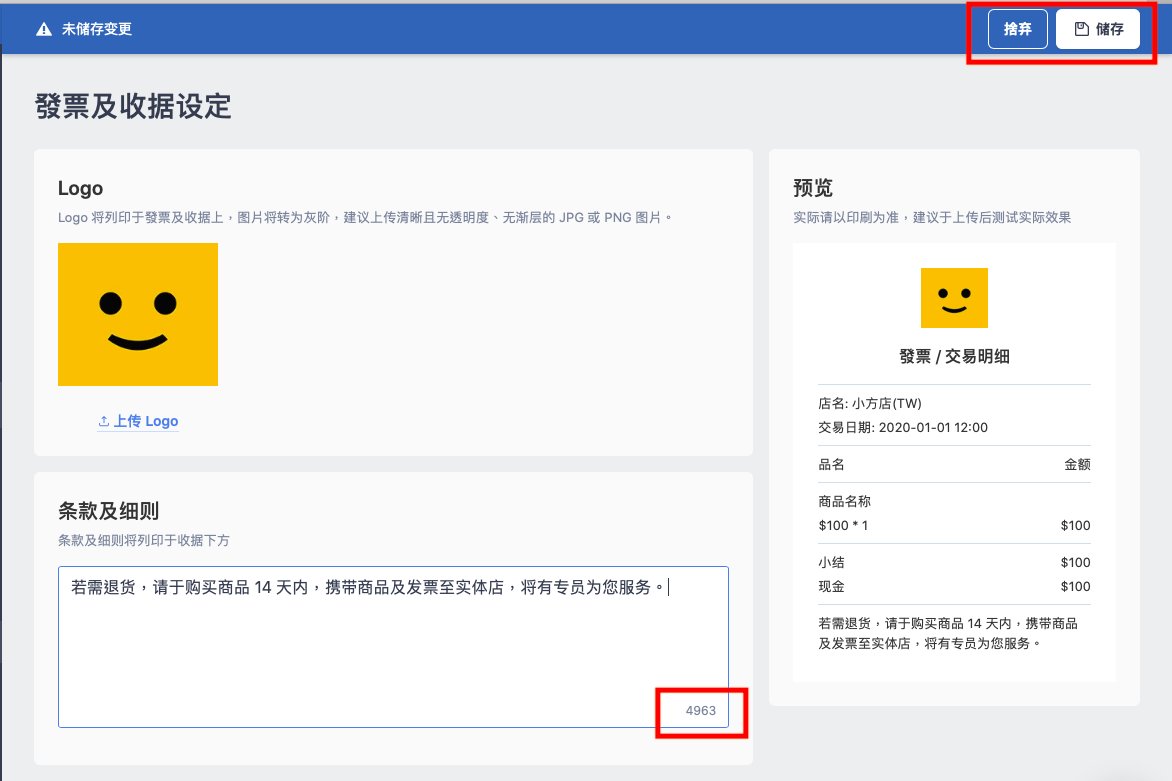Save changes with the 储存 button
Screen dimensions: 1172x781
[1097, 29]
